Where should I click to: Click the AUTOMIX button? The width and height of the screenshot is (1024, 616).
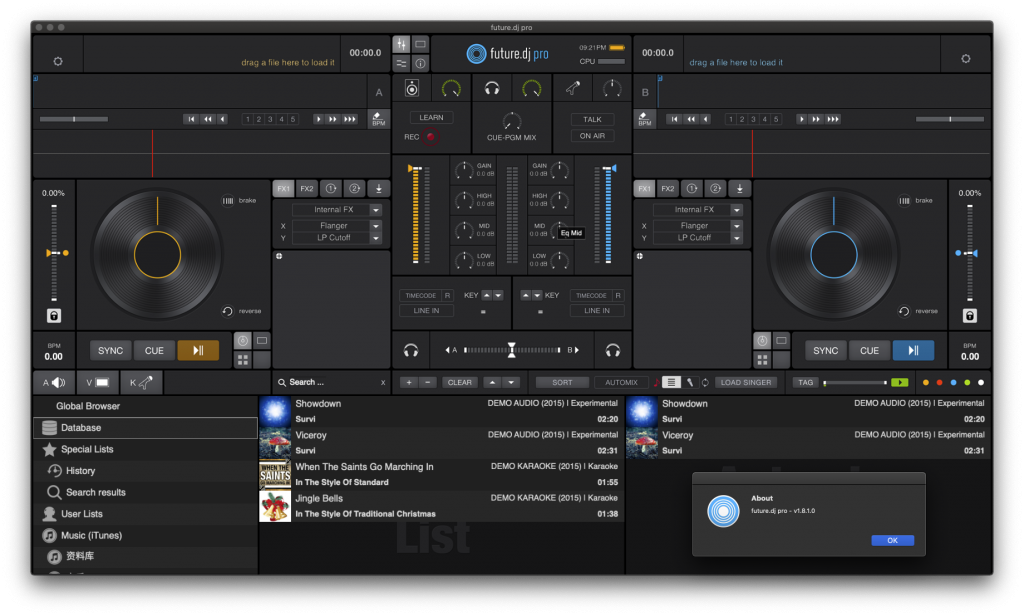(x=621, y=382)
